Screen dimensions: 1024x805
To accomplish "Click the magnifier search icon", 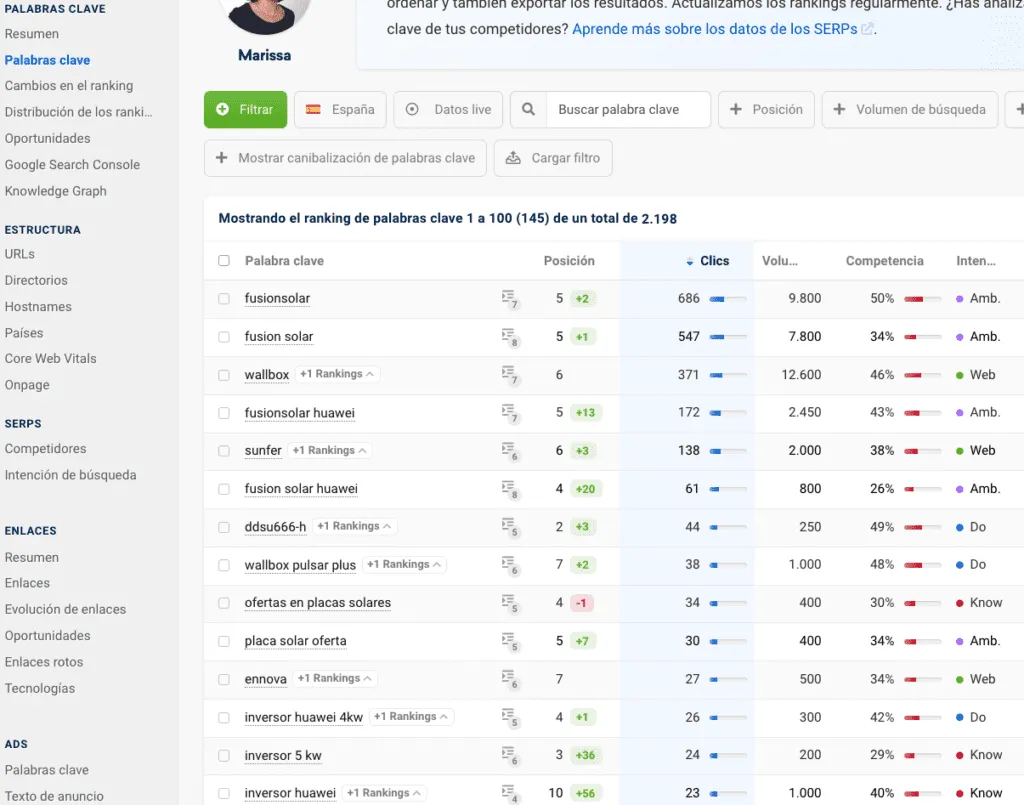I will pos(528,109).
